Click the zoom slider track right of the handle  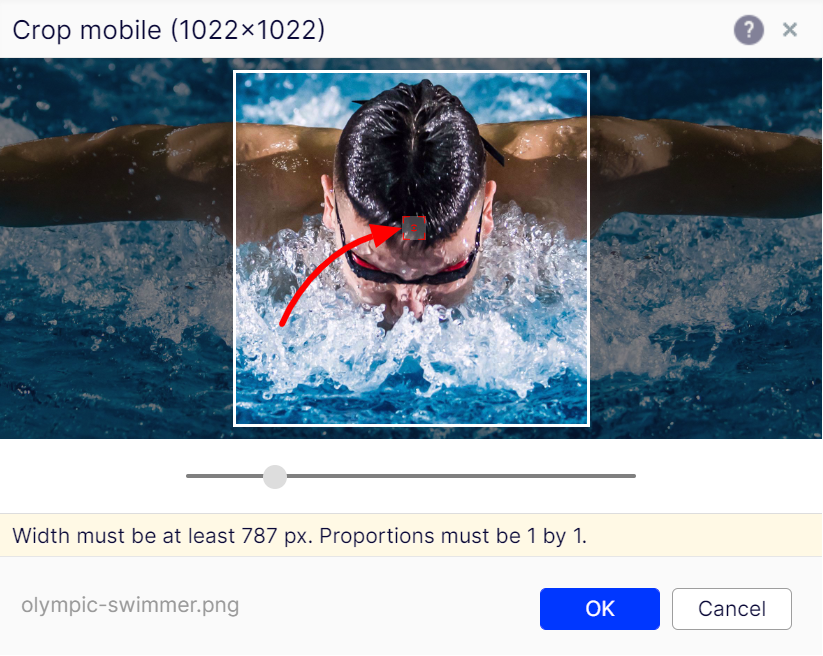click(x=461, y=476)
